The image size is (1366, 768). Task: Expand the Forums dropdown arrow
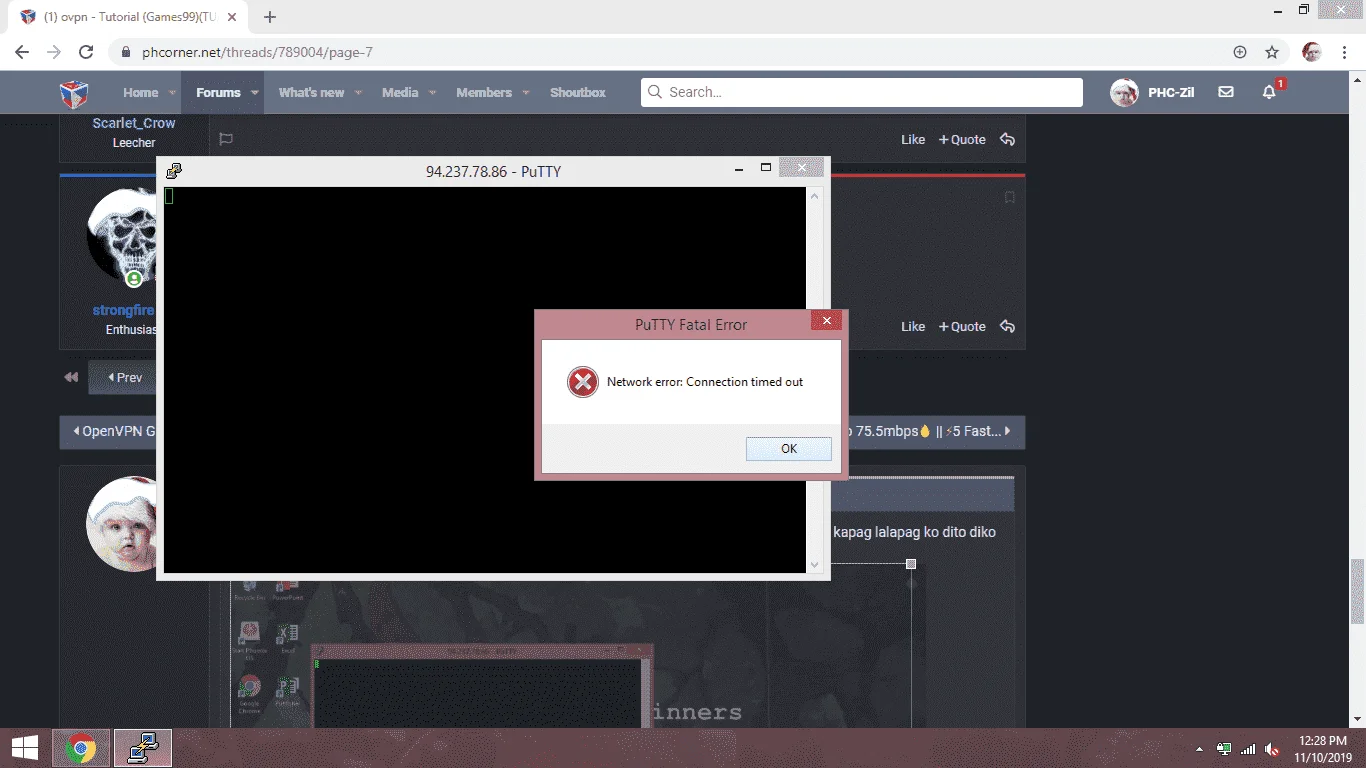click(x=255, y=92)
